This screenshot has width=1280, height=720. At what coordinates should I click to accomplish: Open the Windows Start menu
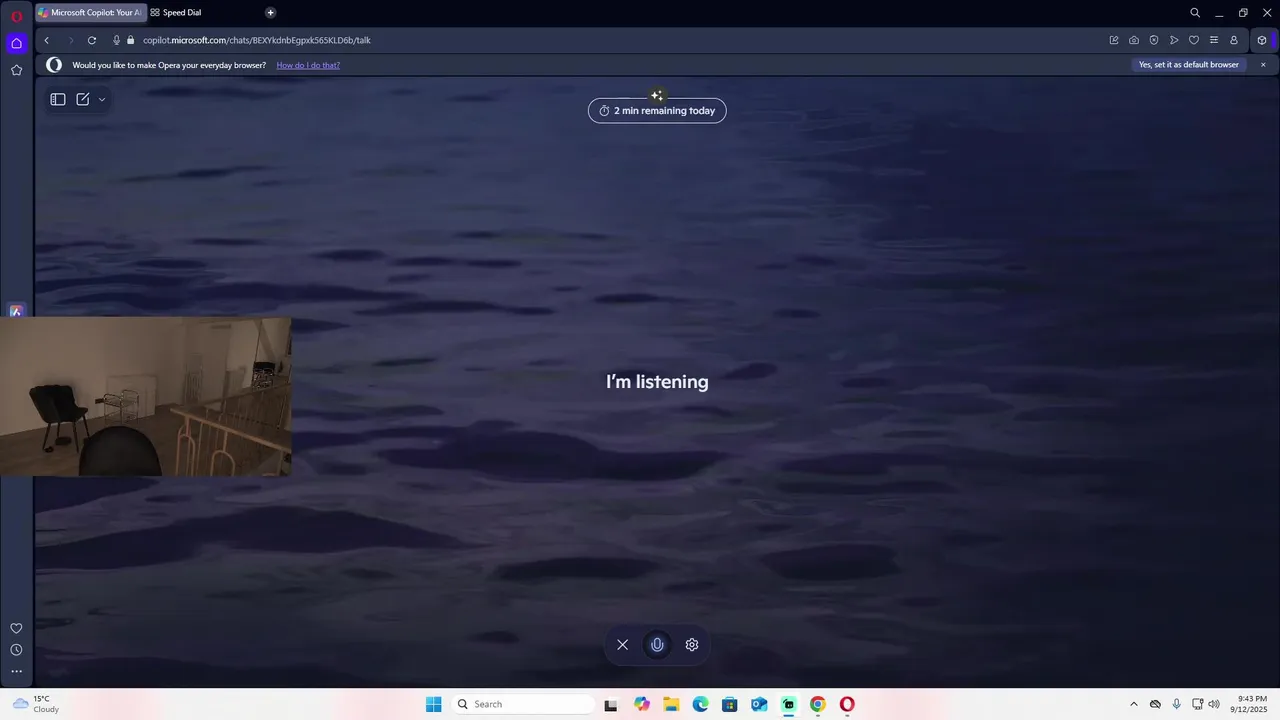433,704
